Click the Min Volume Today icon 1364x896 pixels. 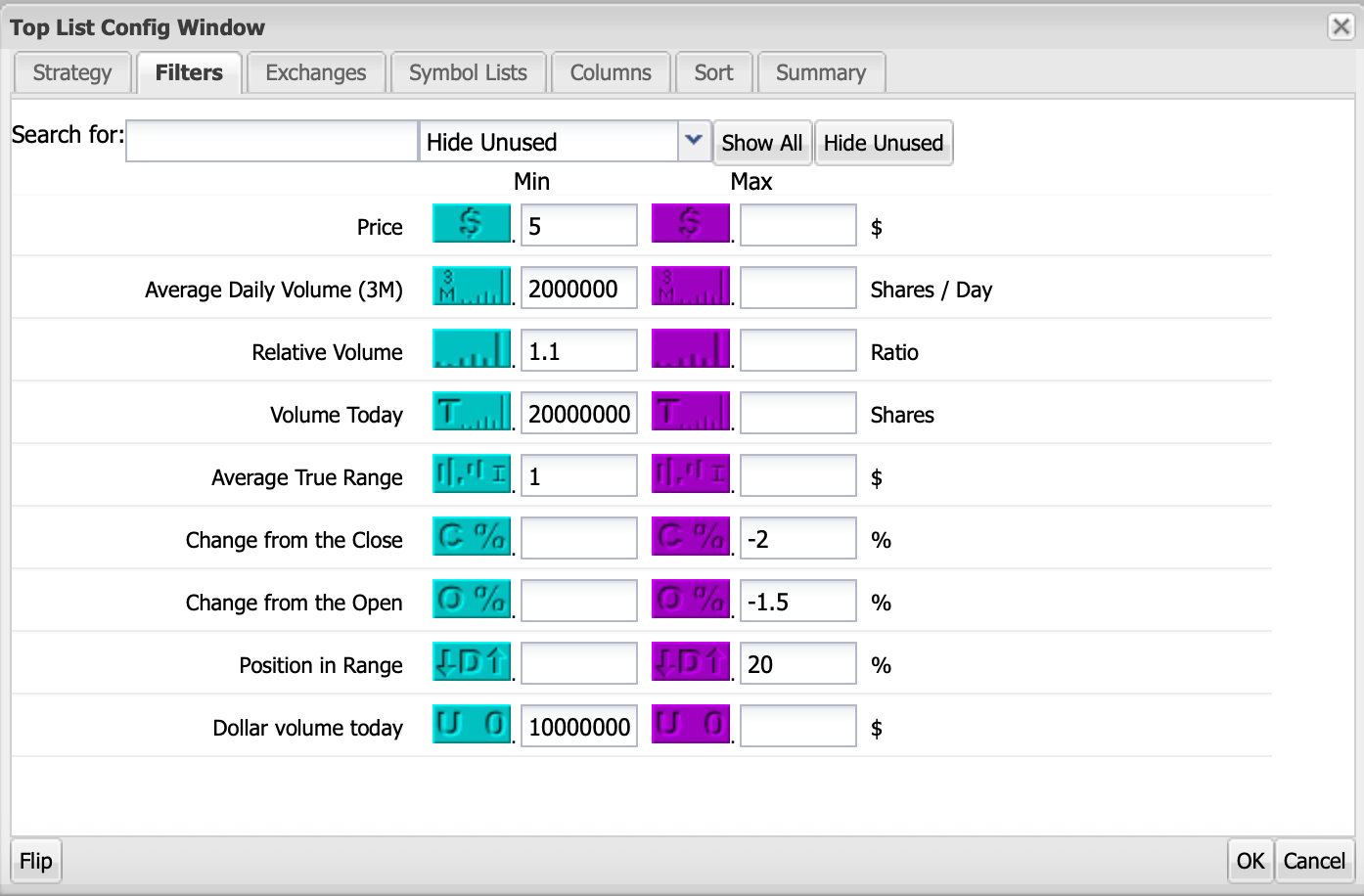pos(472,412)
